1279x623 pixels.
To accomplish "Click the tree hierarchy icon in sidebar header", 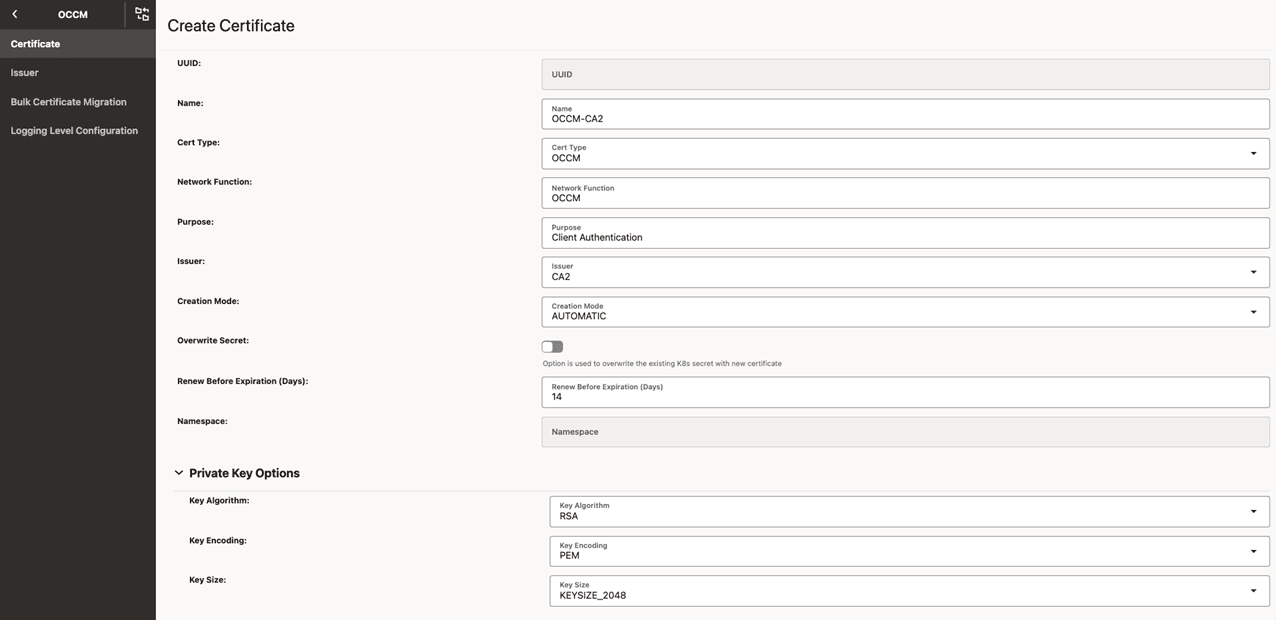I will point(142,14).
